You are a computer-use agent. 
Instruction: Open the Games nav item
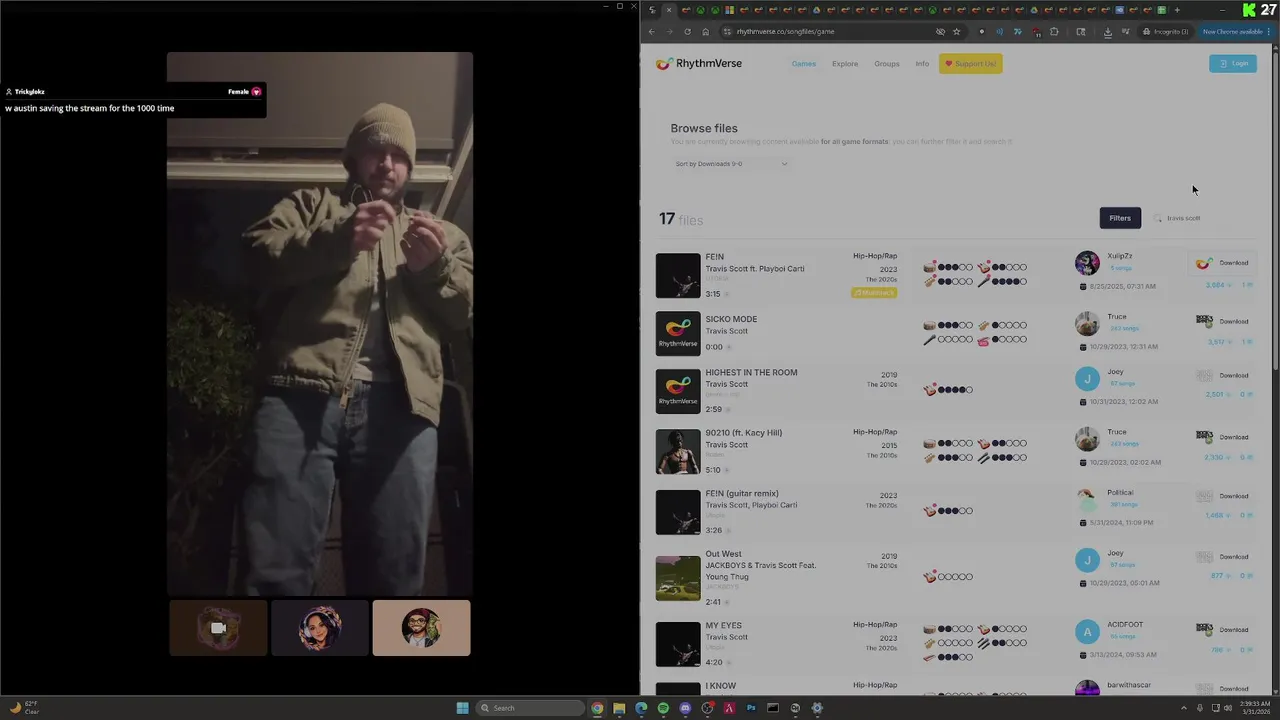tap(804, 64)
